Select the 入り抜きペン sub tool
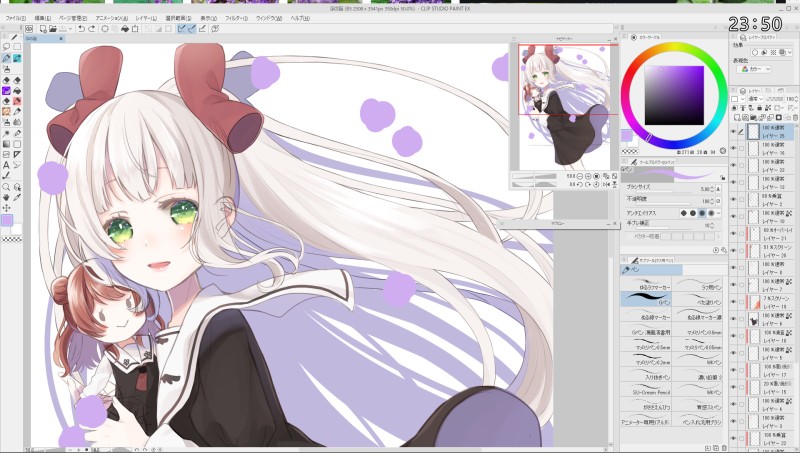 (x=646, y=374)
